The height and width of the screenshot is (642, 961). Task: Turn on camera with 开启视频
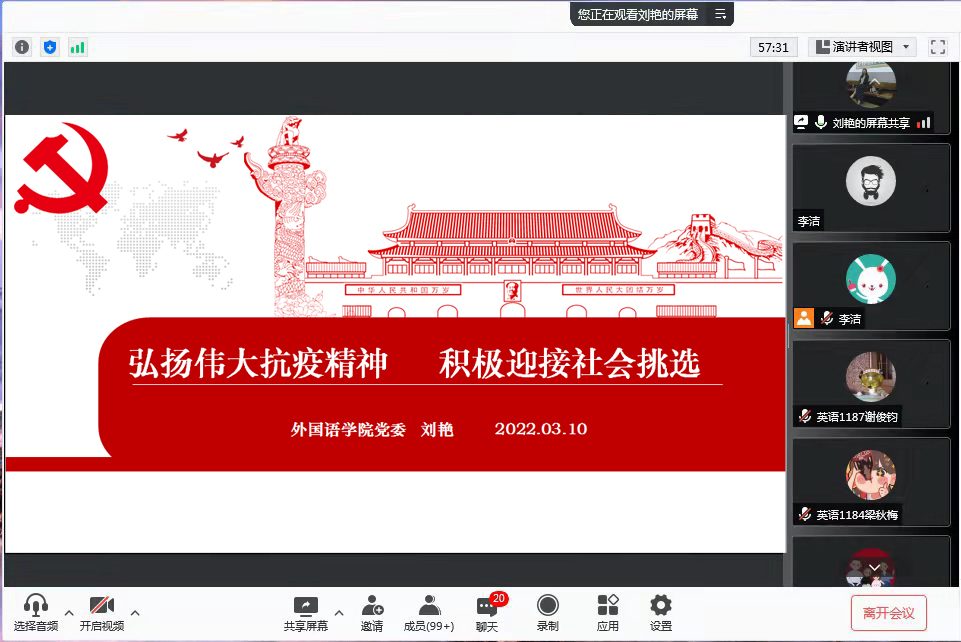click(x=102, y=612)
